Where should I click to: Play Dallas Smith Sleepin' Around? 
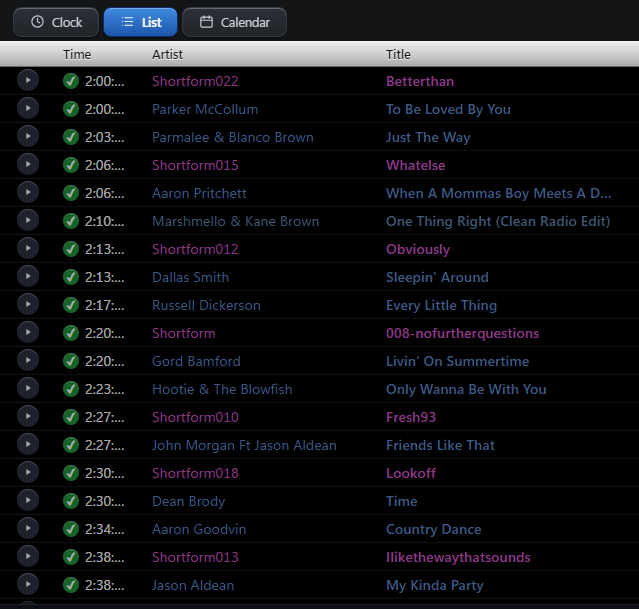[28, 276]
